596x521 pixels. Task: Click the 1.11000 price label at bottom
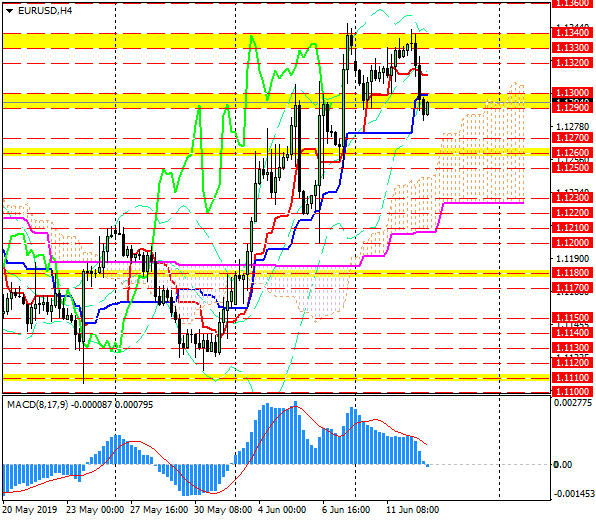(572, 391)
